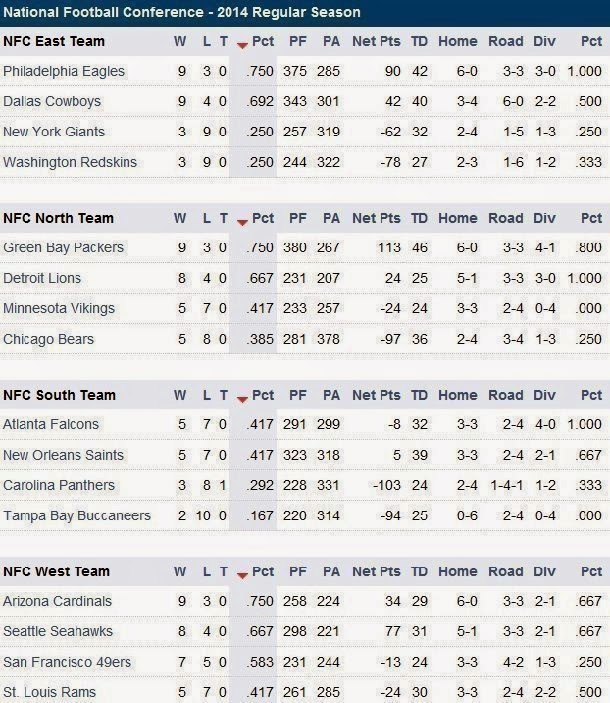Click the red sort arrow in NFC South header
Screen dimensions: 610x703
click(242, 399)
